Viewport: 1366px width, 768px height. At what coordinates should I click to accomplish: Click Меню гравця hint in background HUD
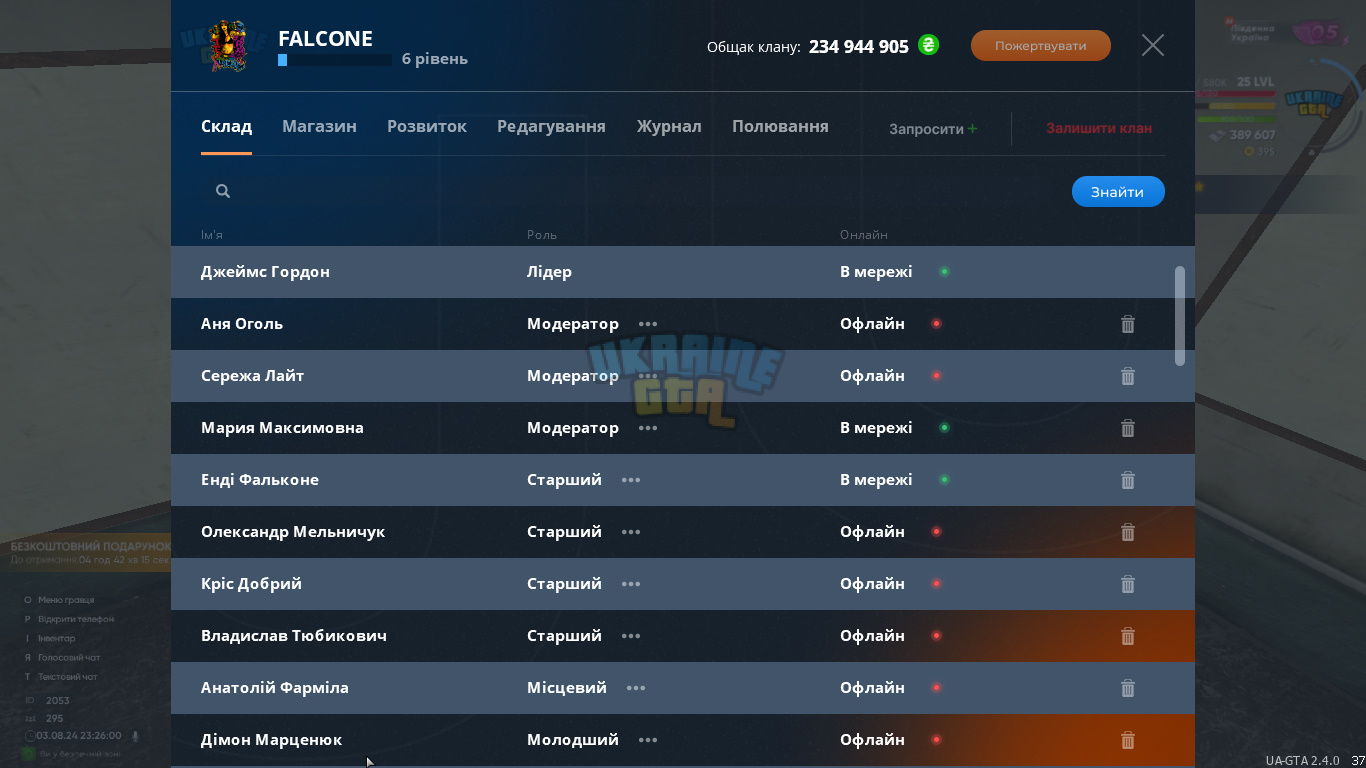(66, 600)
